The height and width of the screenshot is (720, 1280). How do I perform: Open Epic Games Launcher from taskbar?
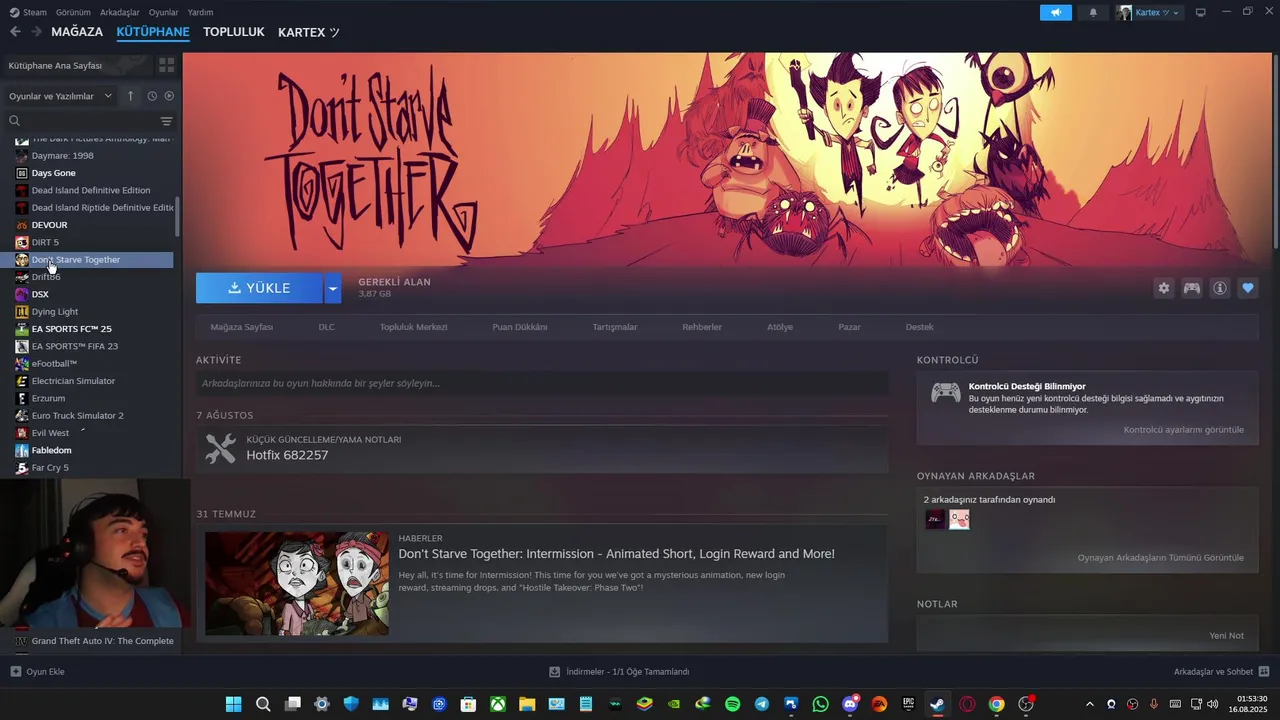pos(909,704)
